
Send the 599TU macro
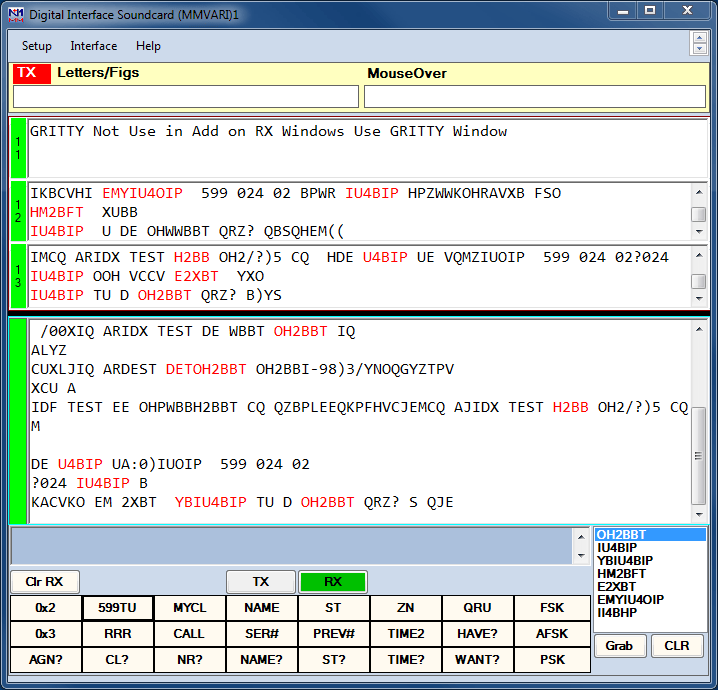[117, 608]
